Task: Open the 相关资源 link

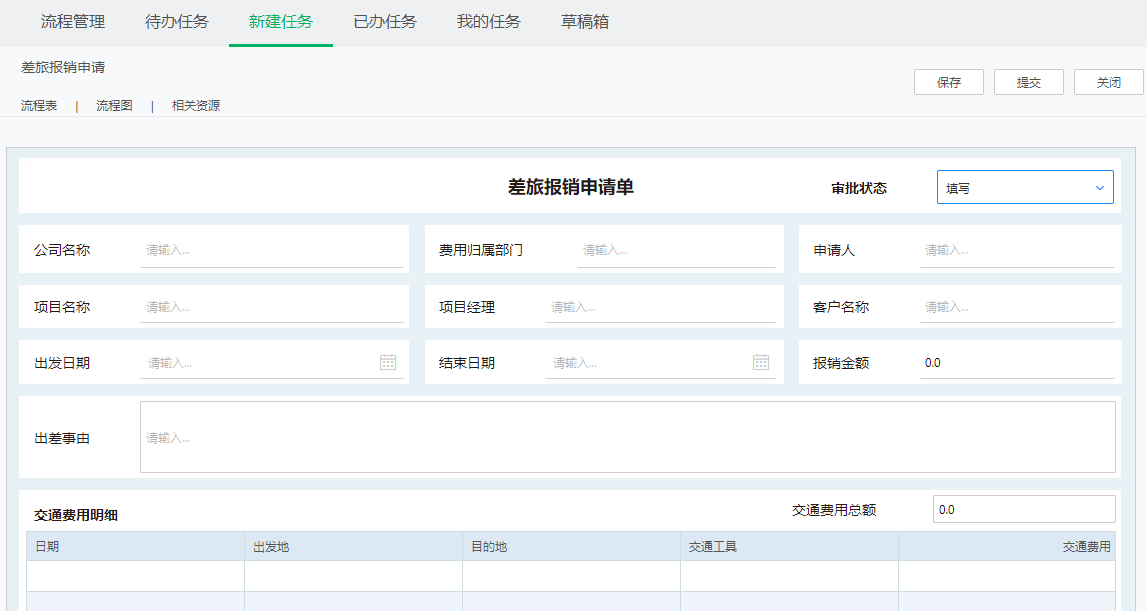Action: pyautogui.click(x=196, y=106)
